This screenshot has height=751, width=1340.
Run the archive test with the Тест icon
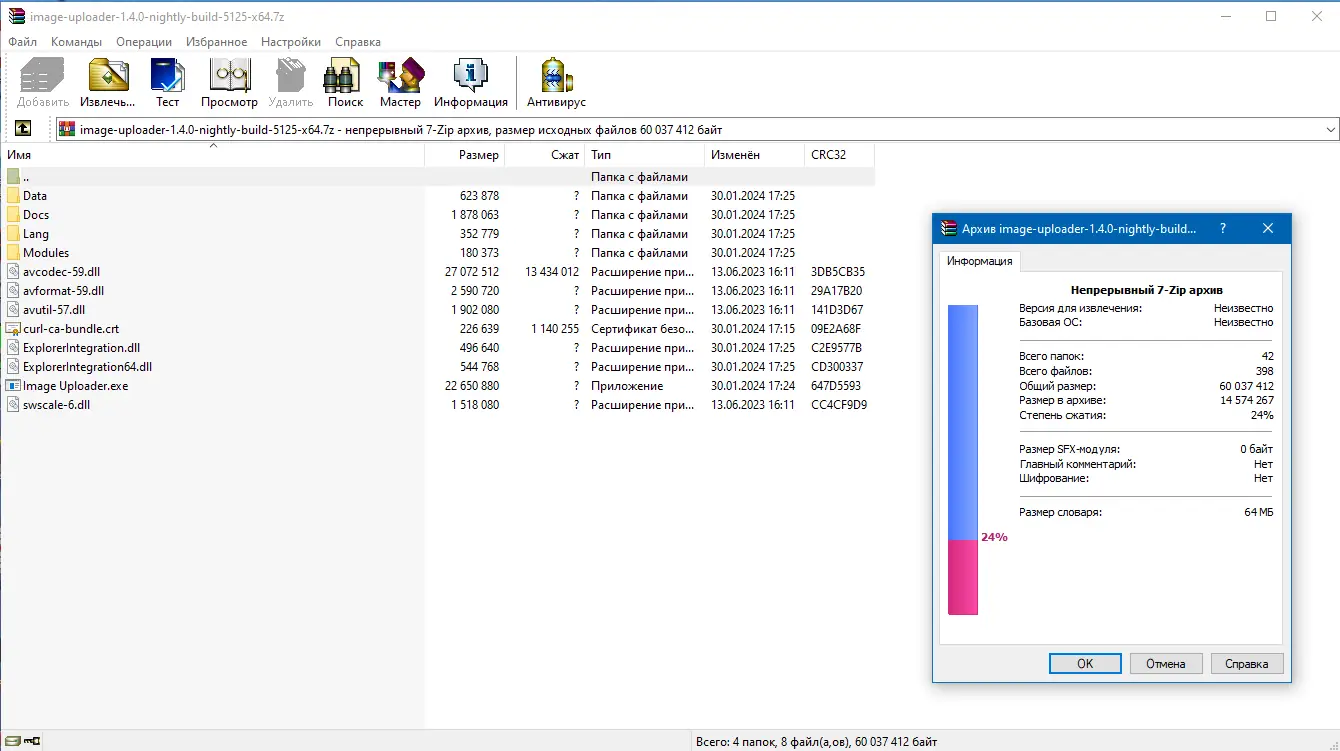(x=167, y=75)
